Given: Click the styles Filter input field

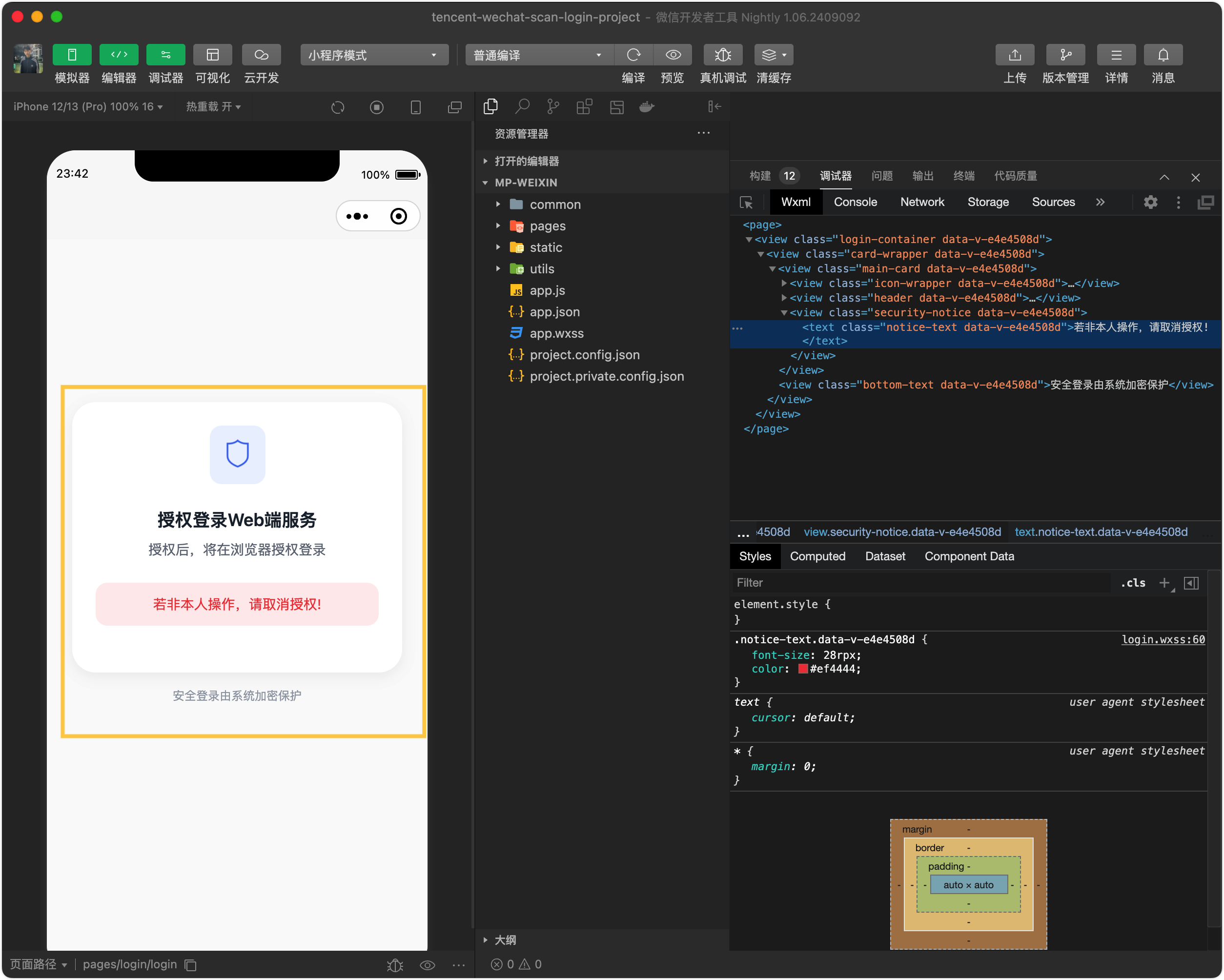Looking at the screenshot, I should pos(919,583).
